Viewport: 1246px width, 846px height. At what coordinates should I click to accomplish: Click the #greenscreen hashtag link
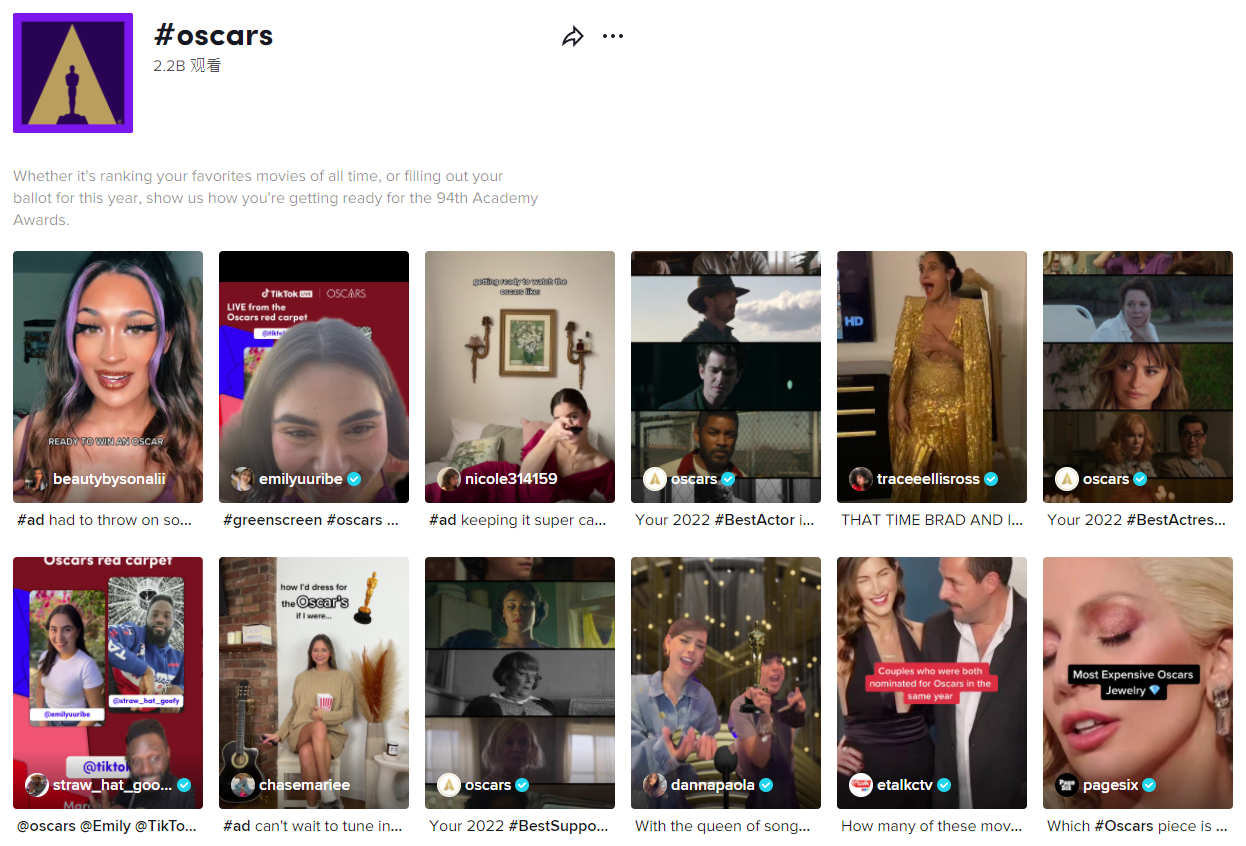273,520
